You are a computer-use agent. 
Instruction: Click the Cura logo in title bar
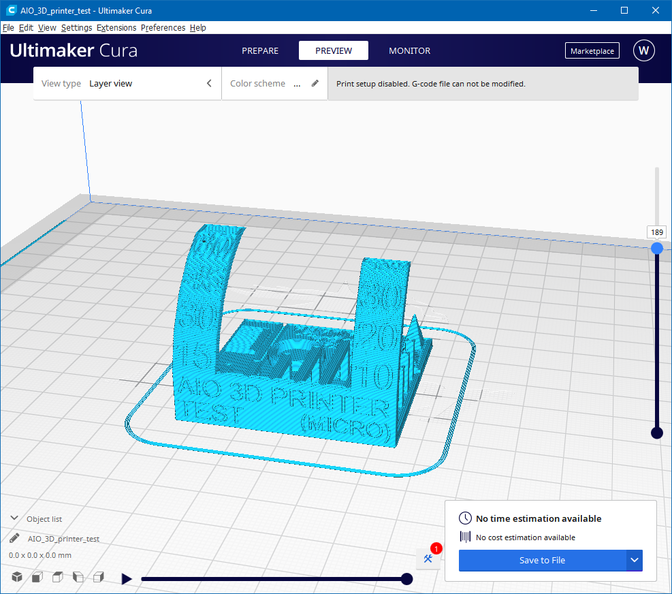click(x=11, y=10)
